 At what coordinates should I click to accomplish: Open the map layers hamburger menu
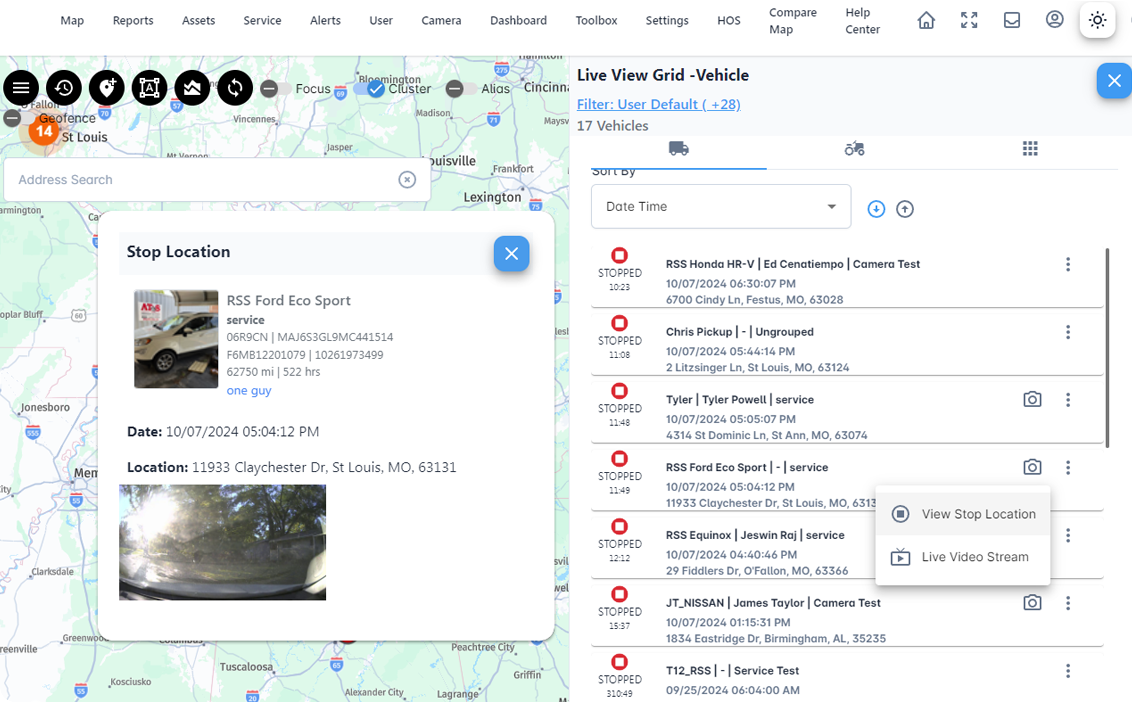coord(21,88)
